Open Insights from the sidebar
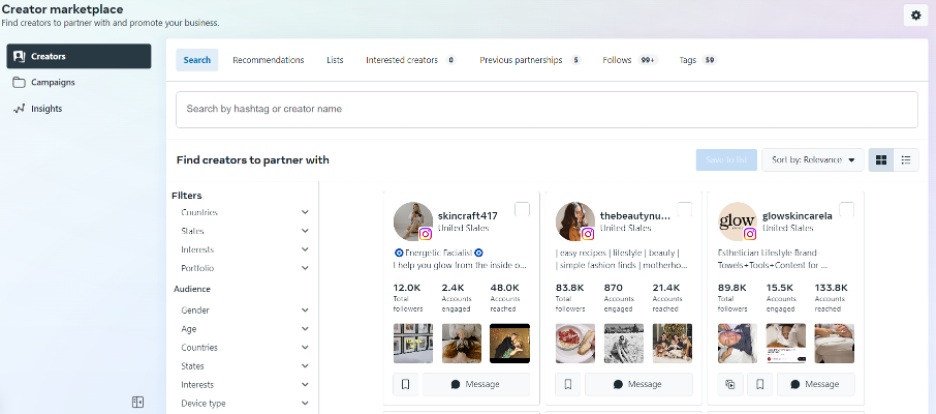This screenshot has width=936, height=414. point(46,108)
